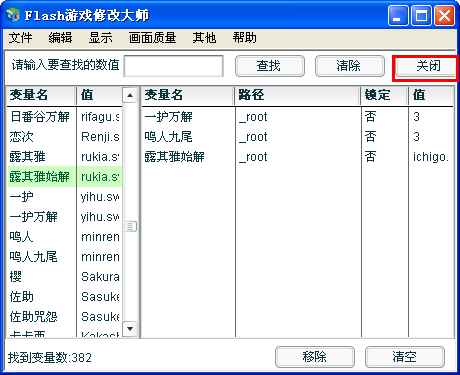Viewport: 460px width, 375px height.
Task: Click the Renji.s value cell
Action: point(100,137)
